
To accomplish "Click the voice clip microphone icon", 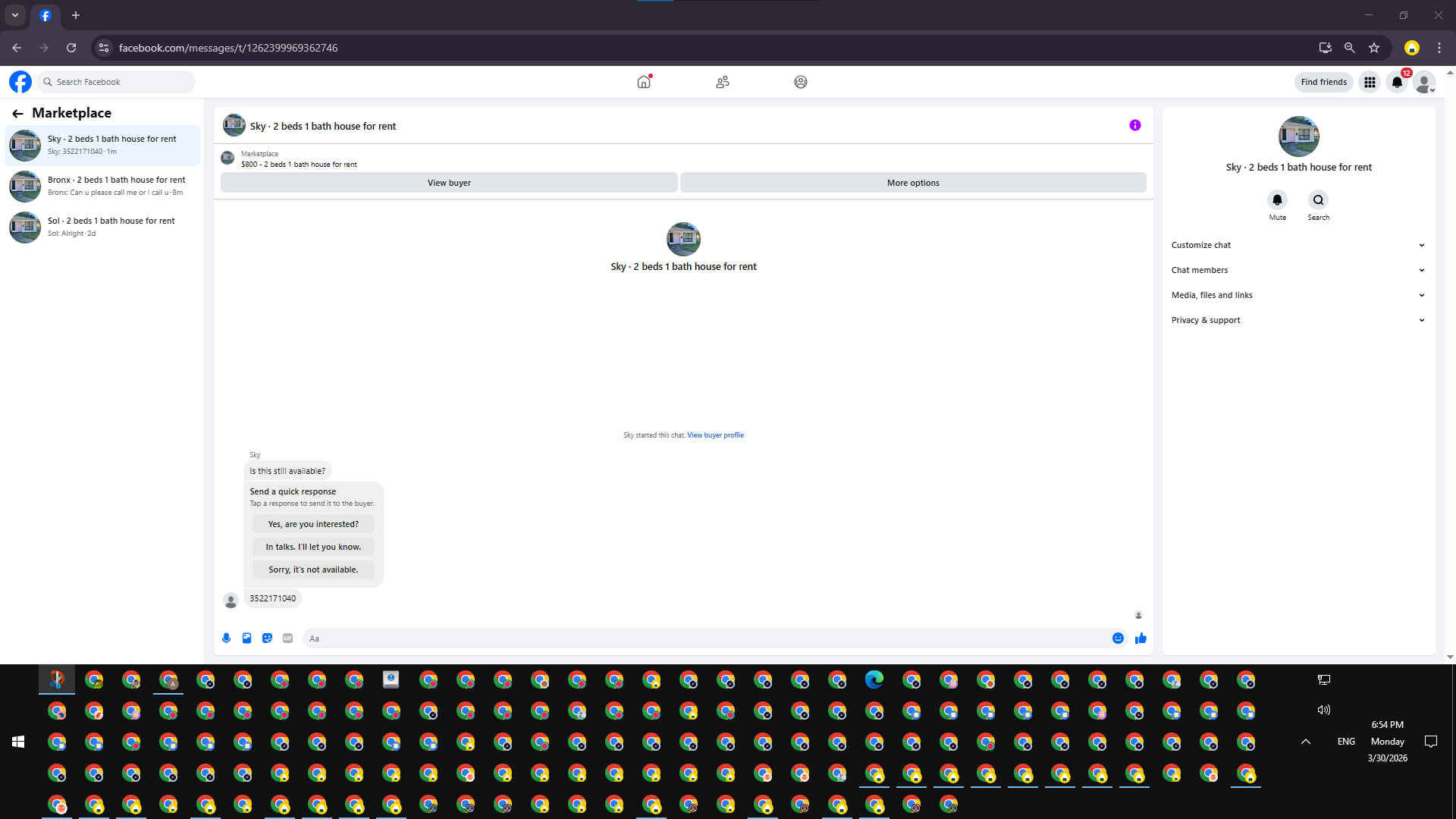I will click(x=226, y=639).
